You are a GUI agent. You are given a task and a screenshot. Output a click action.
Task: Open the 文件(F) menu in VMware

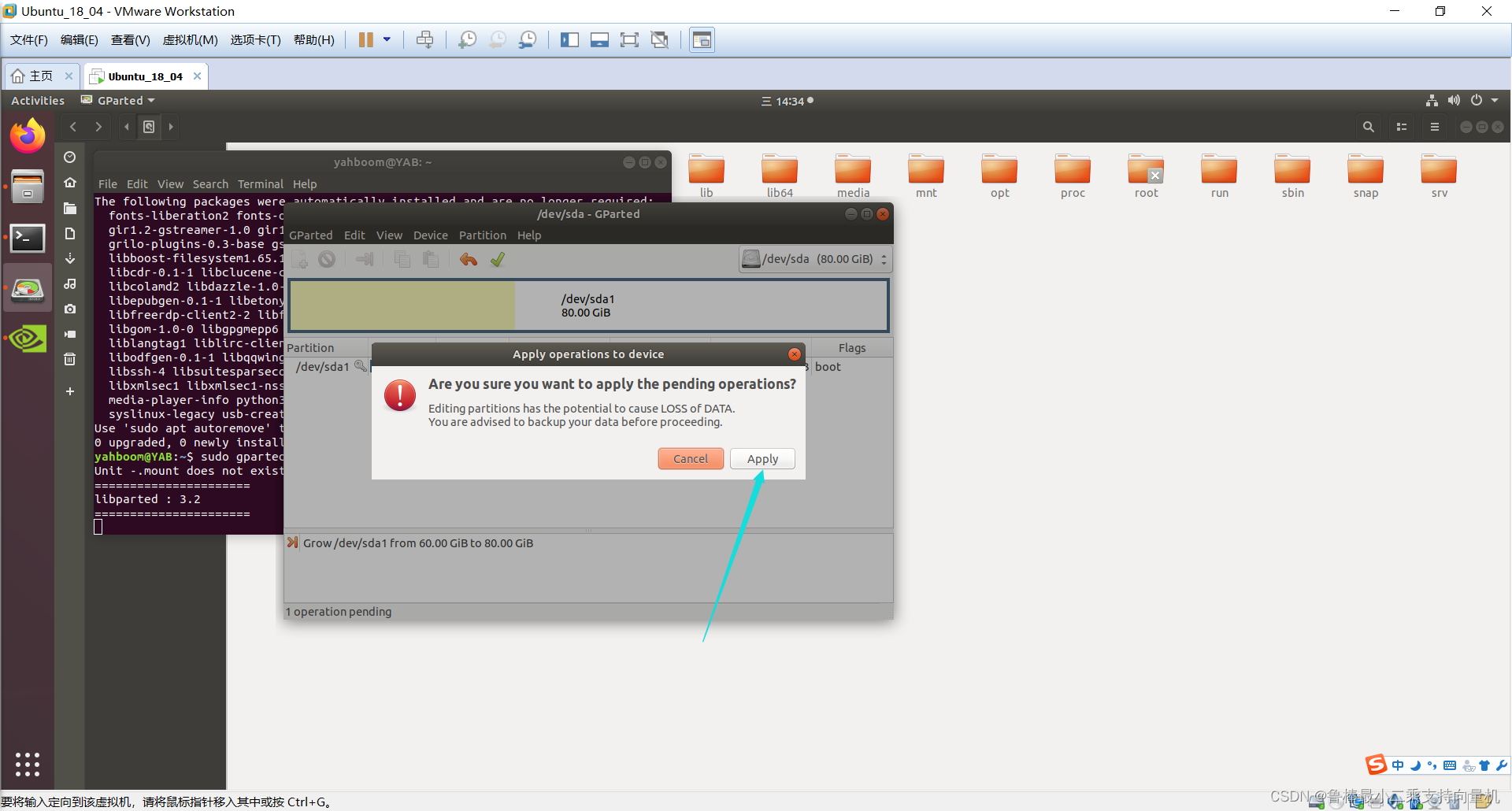pyautogui.click(x=29, y=40)
